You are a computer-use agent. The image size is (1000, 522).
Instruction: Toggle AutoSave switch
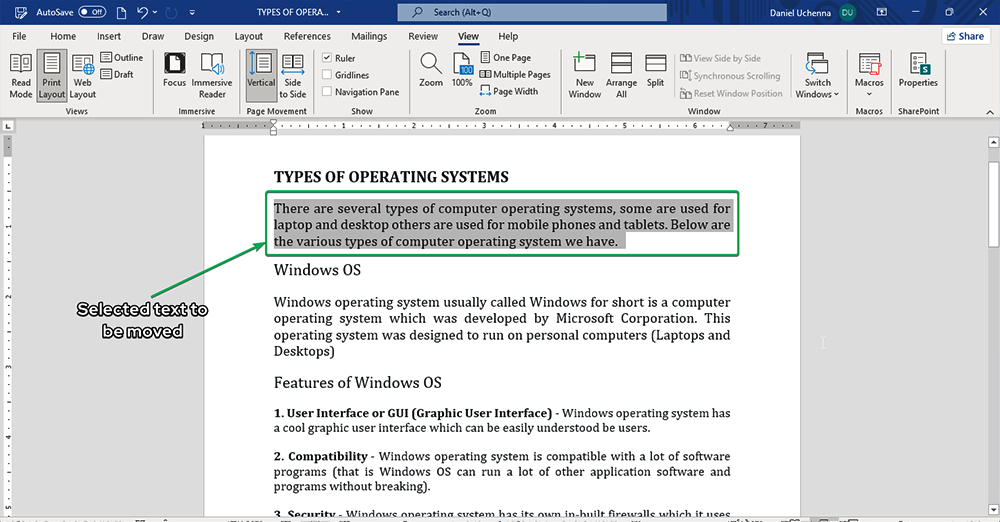92,12
